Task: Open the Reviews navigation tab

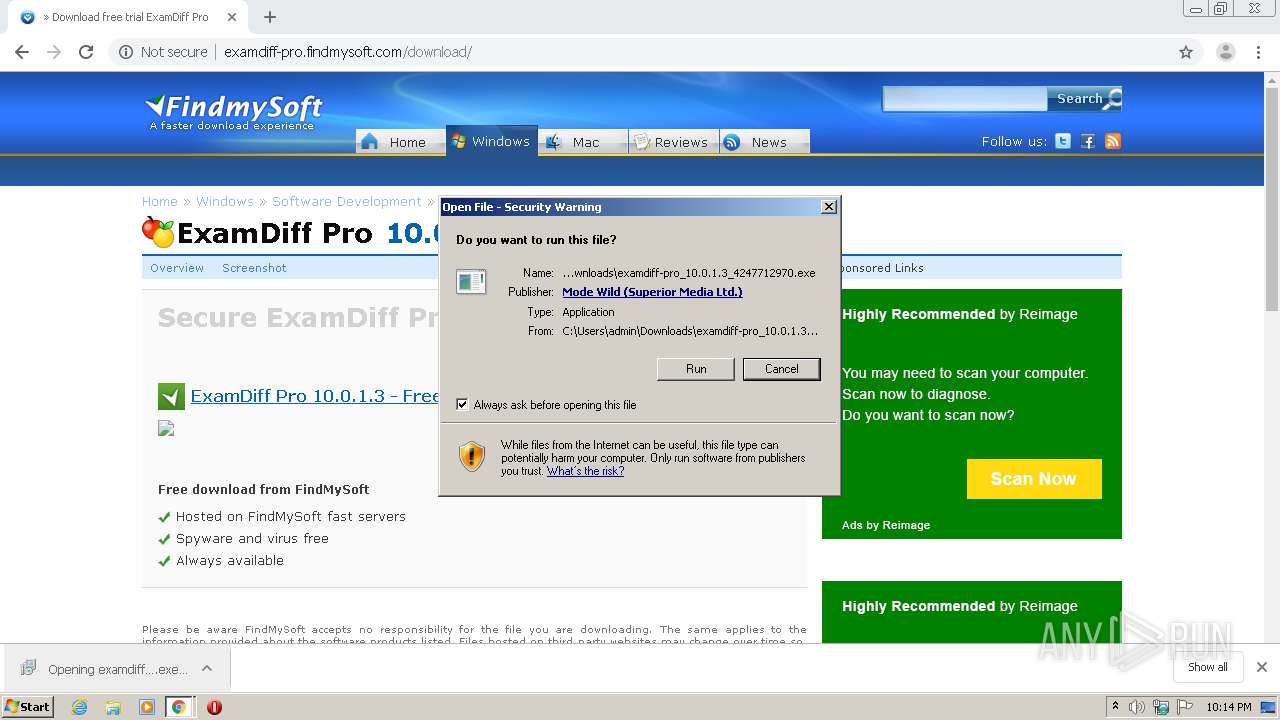Action: 672,142
